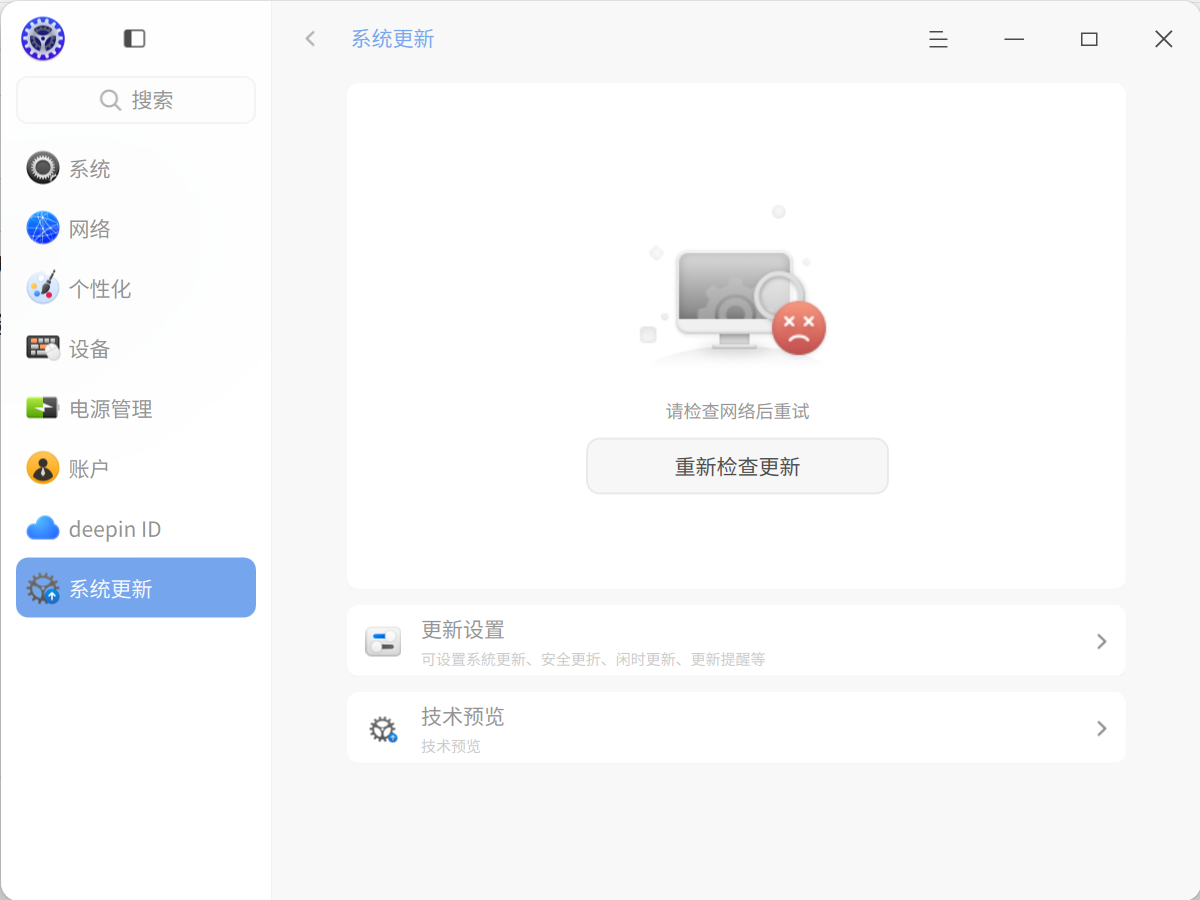Close the settings window
The image size is (1200, 900).
(1164, 39)
